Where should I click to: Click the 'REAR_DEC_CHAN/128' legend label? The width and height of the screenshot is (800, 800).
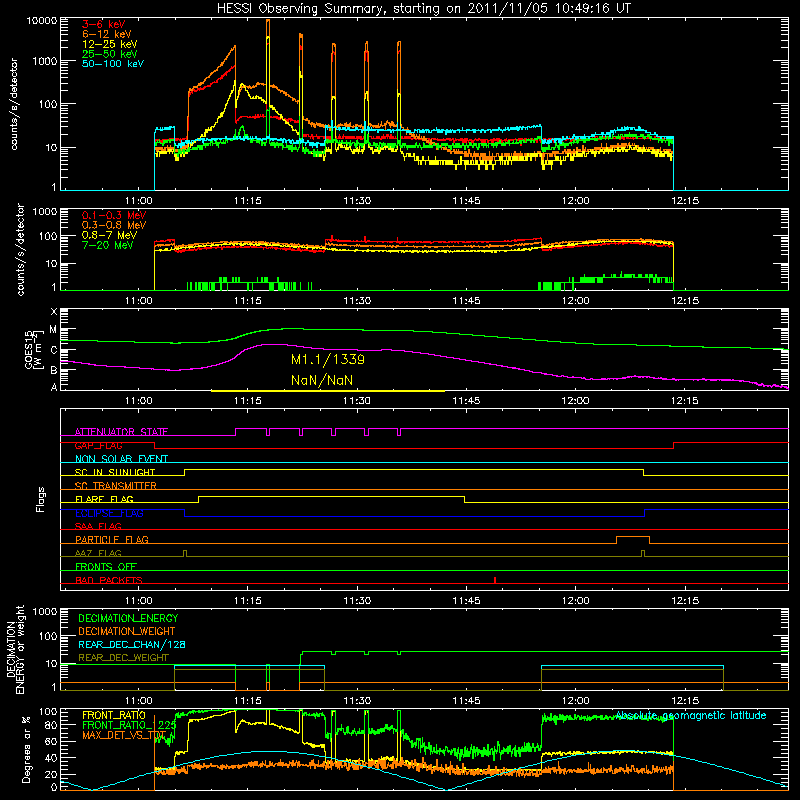[132, 644]
